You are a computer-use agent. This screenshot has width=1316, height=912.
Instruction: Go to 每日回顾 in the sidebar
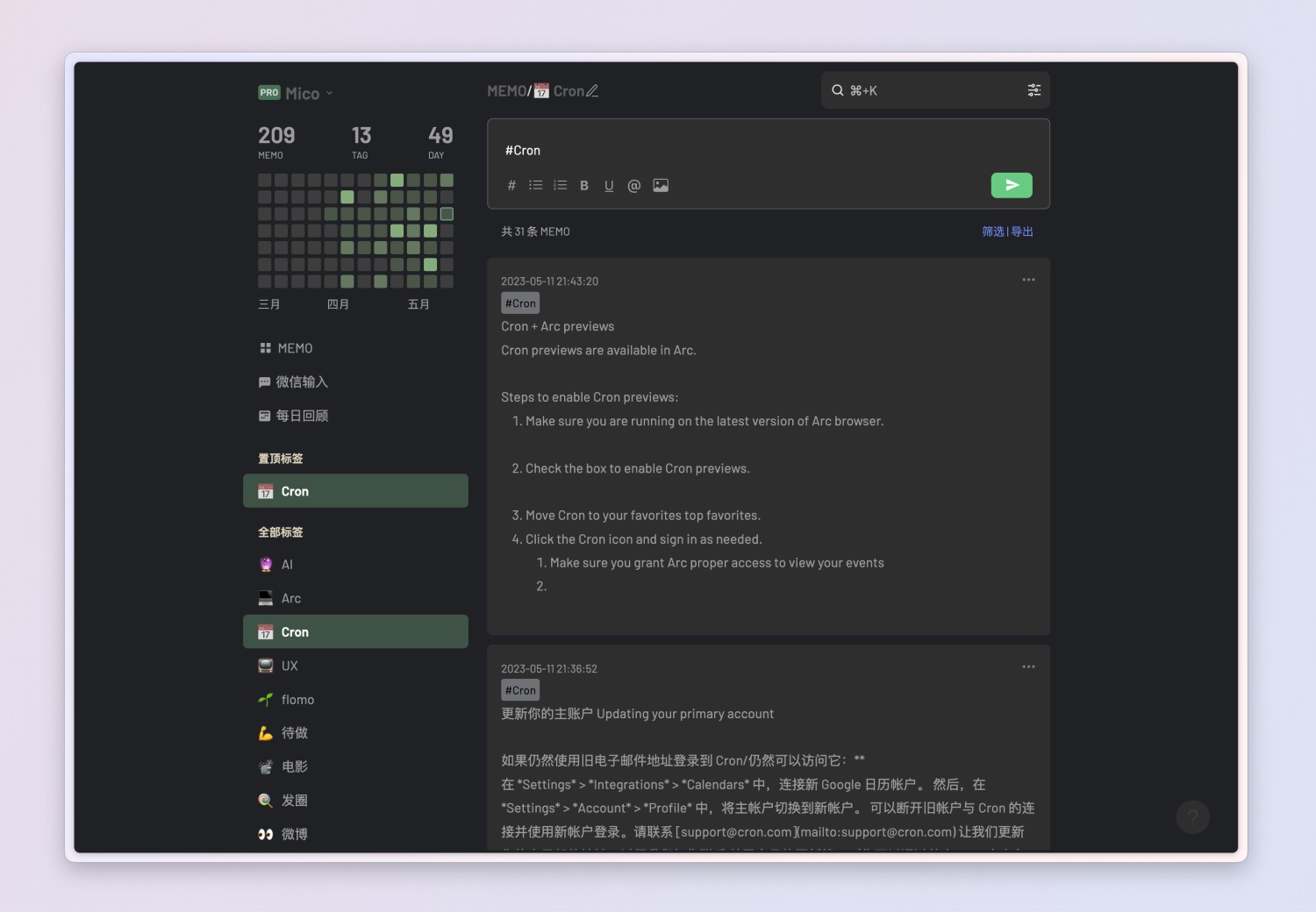[301, 416]
